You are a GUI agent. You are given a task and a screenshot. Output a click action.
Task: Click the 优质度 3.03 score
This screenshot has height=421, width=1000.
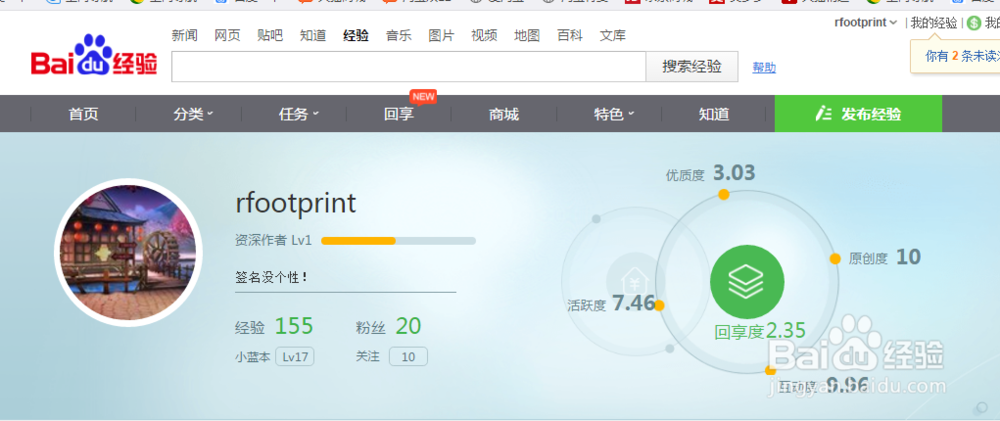(710, 173)
